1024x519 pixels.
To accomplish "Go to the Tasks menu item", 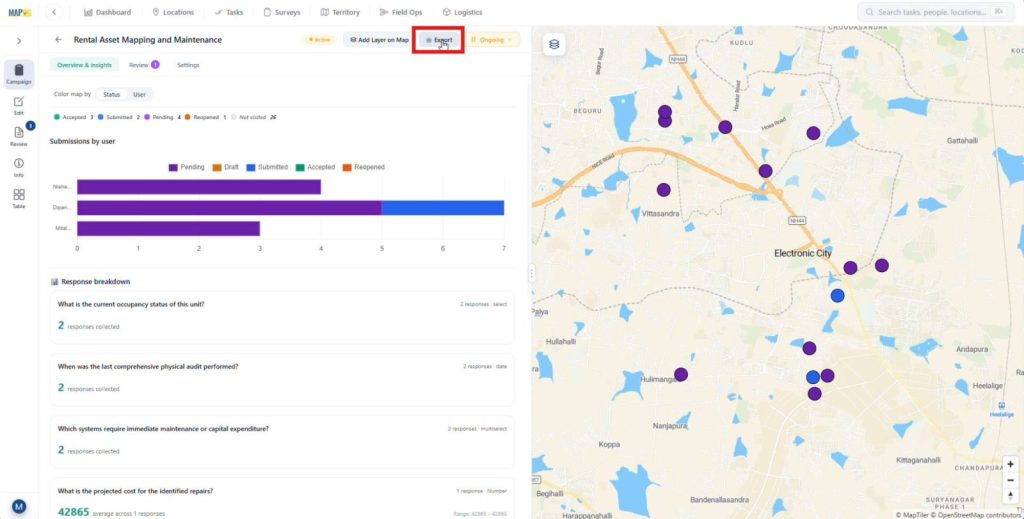I will [x=229, y=12].
